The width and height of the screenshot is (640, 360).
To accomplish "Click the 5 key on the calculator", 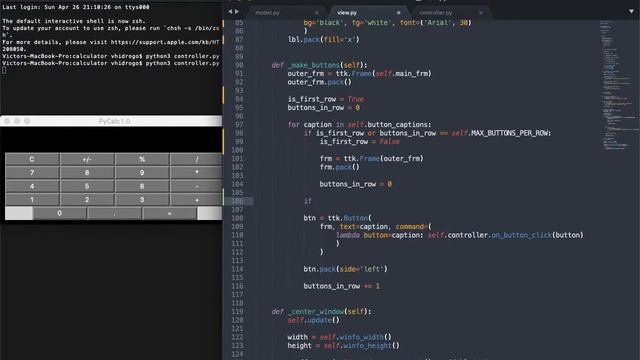I will click(87, 186).
